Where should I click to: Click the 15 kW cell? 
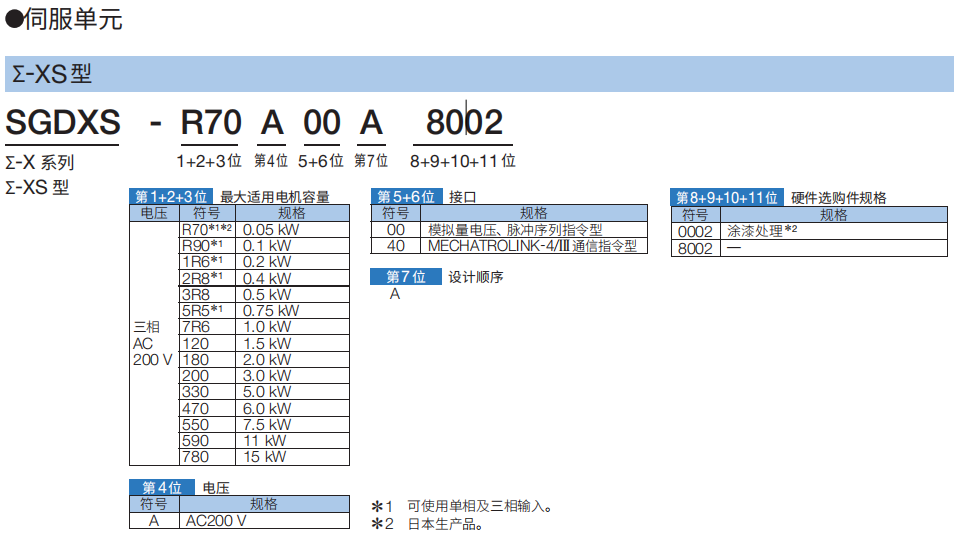click(x=293, y=457)
